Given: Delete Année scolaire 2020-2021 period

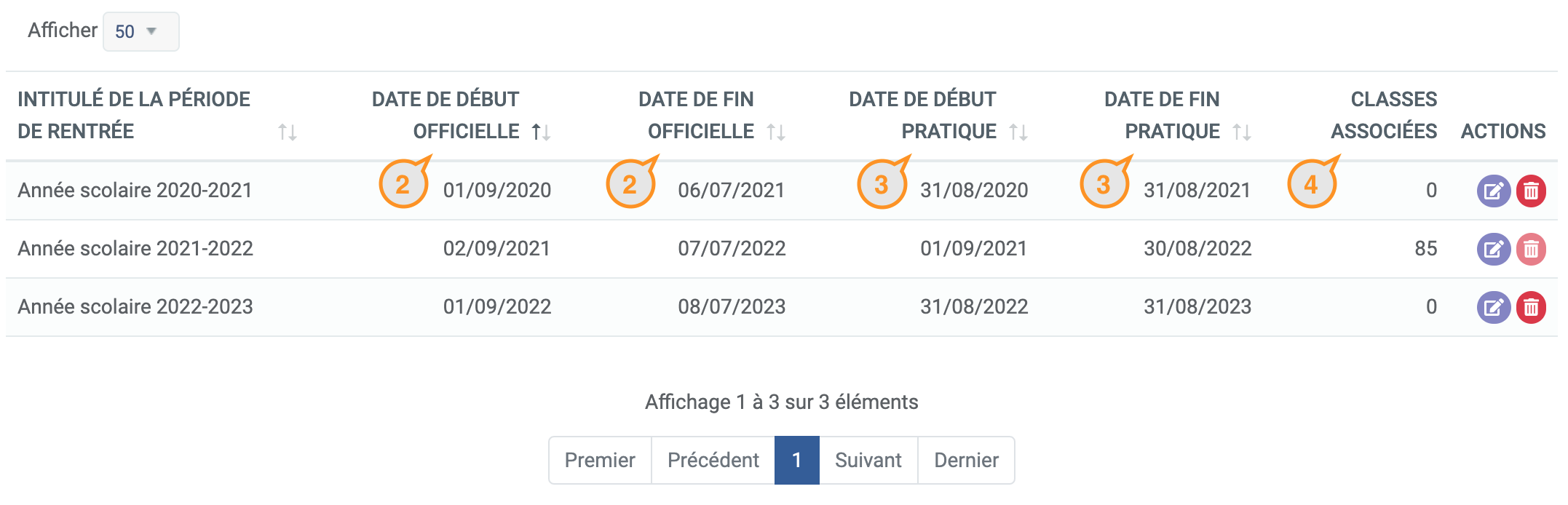Looking at the screenshot, I should click(1531, 191).
